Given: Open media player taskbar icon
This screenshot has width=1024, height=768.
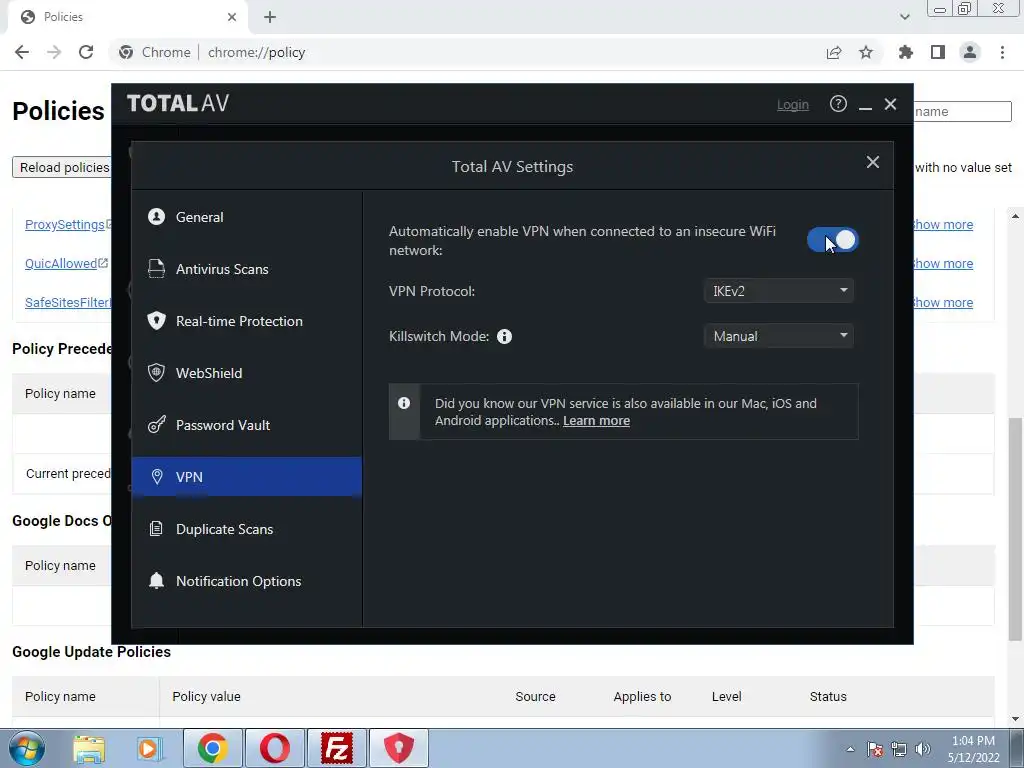Looking at the screenshot, I should (x=150, y=748).
